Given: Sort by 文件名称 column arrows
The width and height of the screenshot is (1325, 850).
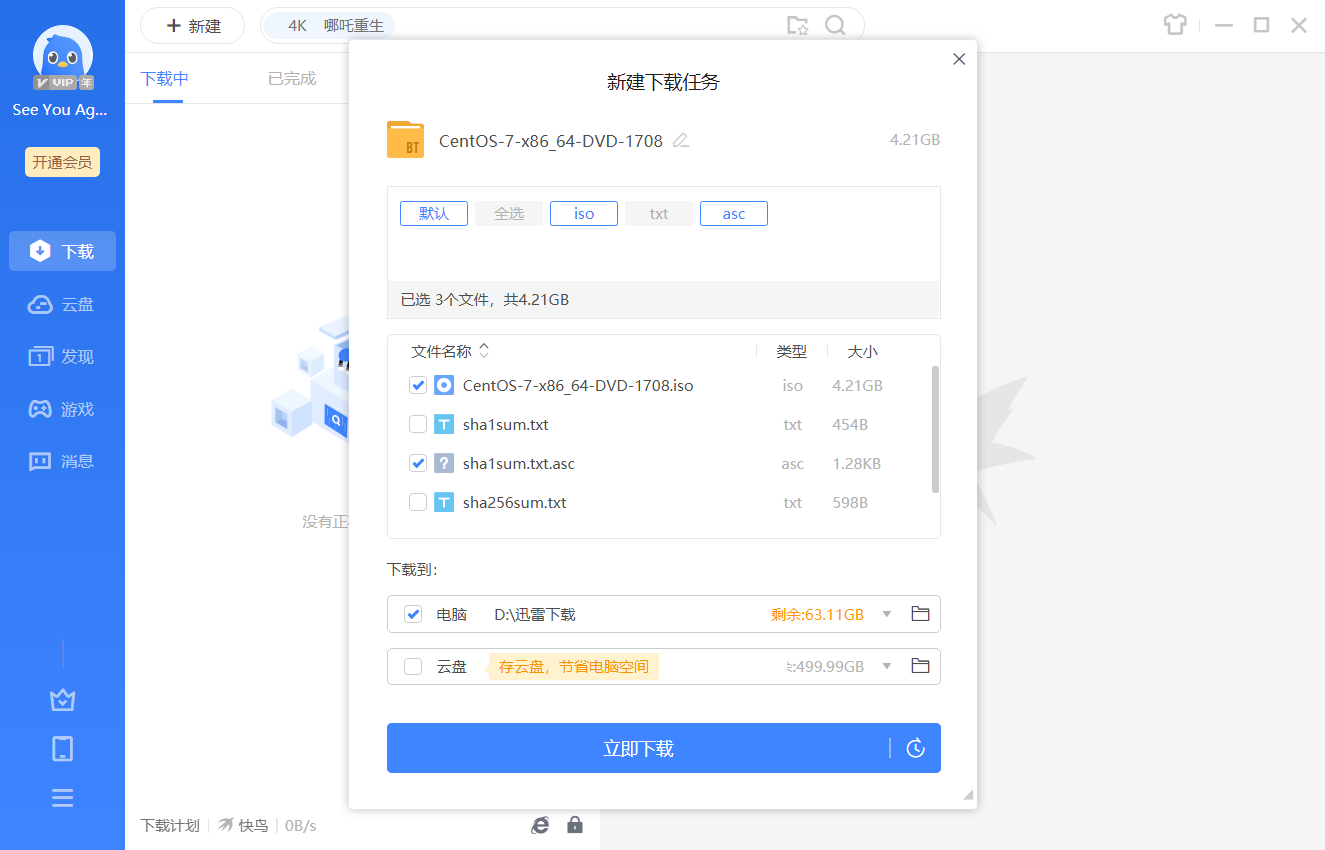Looking at the screenshot, I should pyautogui.click(x=484, y=351).
